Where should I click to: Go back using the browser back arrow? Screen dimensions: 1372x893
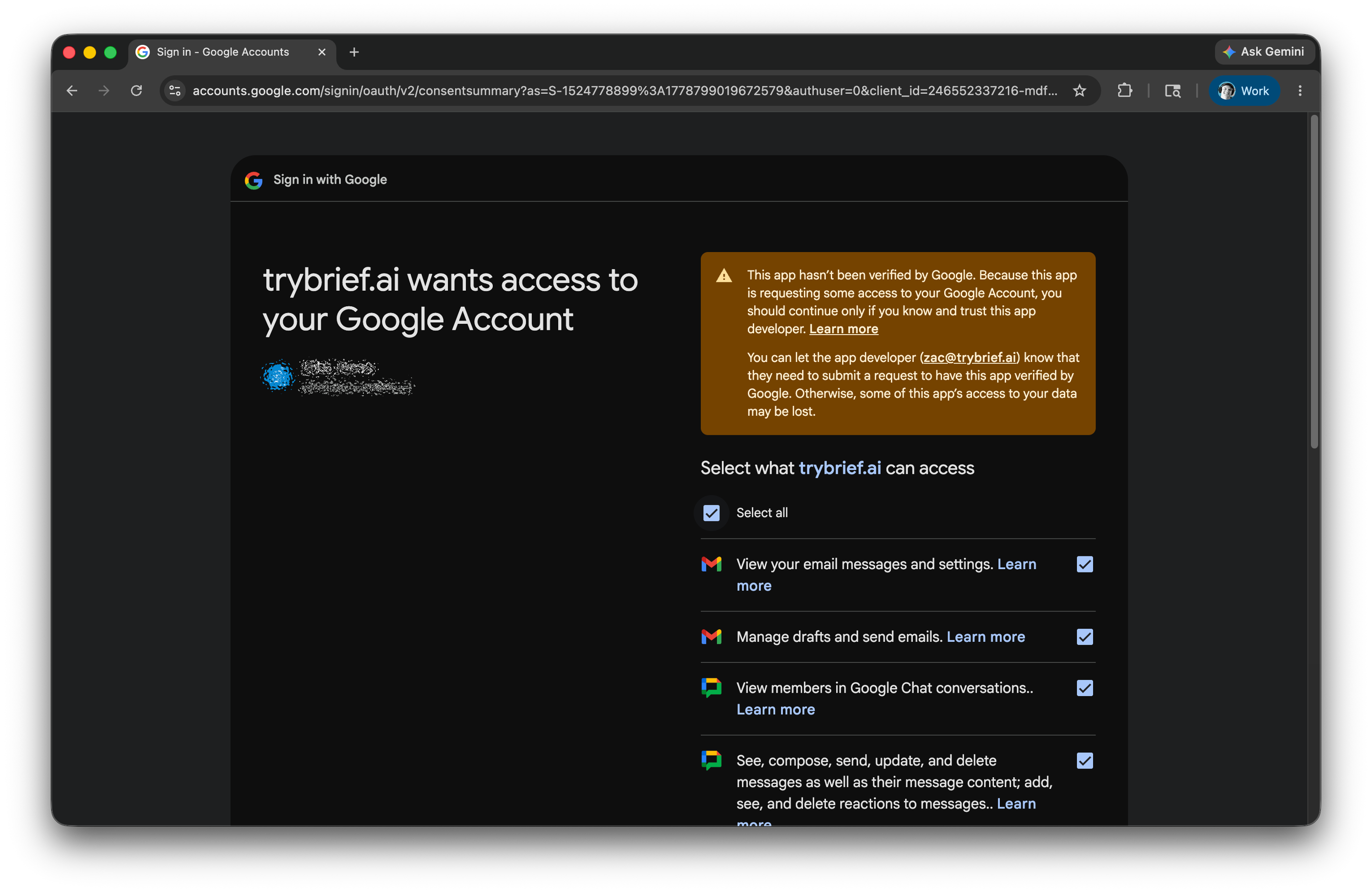tap(72, 90)
